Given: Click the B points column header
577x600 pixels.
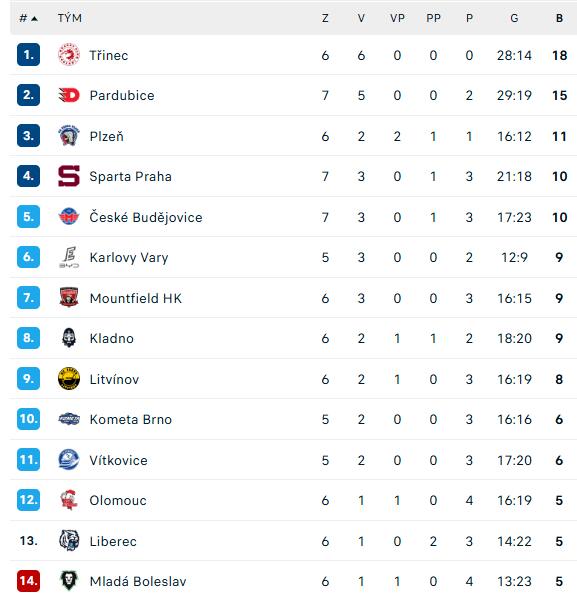Looking at the screenshot, I should click(x=559, y=18).
